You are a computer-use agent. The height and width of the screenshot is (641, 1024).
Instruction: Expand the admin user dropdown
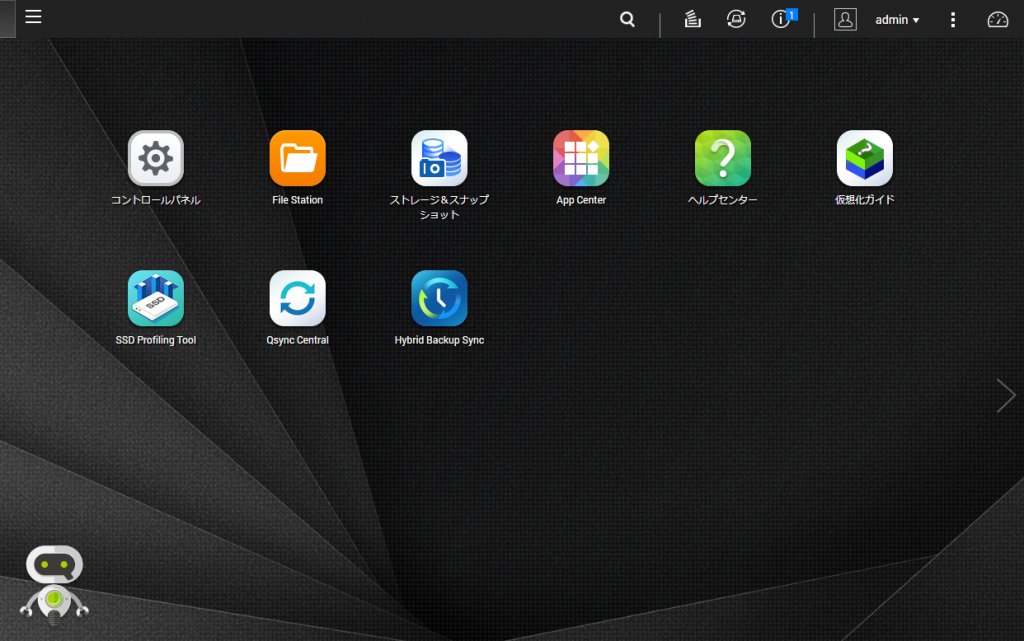pyautogui.click(x=897, y=20)
